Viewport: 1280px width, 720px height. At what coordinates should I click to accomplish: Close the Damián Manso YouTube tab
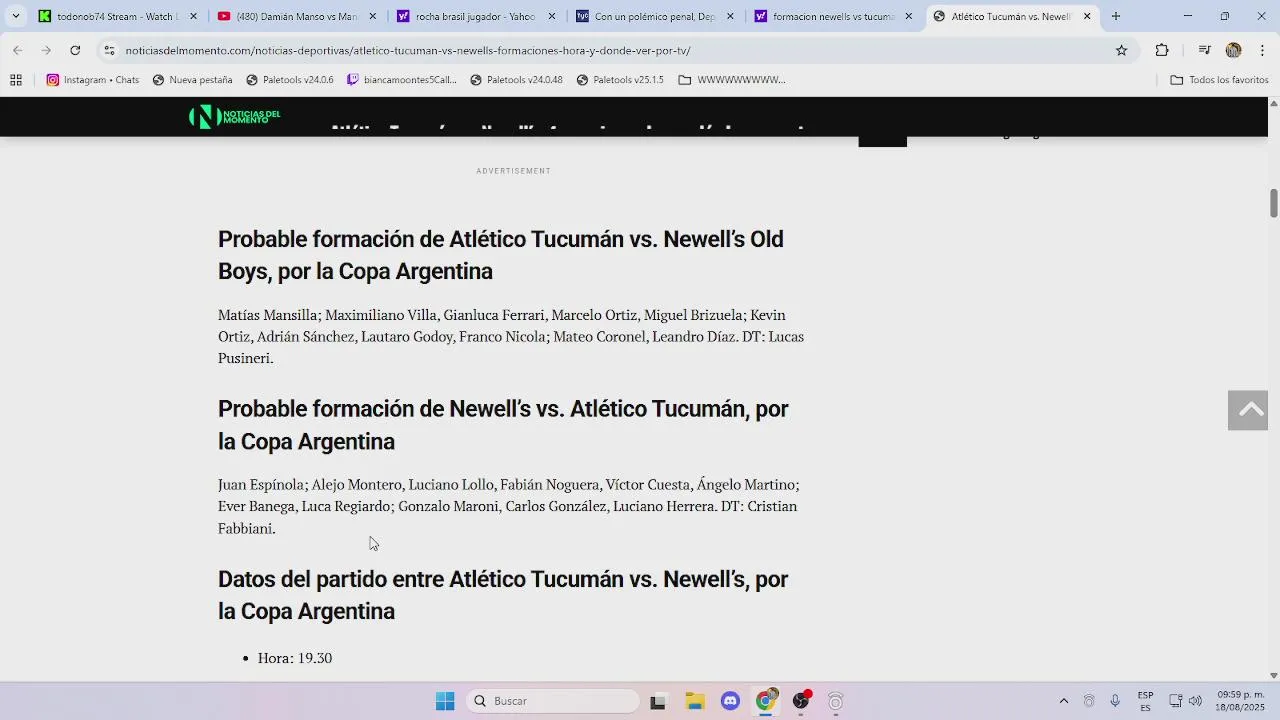coord(373,16)
